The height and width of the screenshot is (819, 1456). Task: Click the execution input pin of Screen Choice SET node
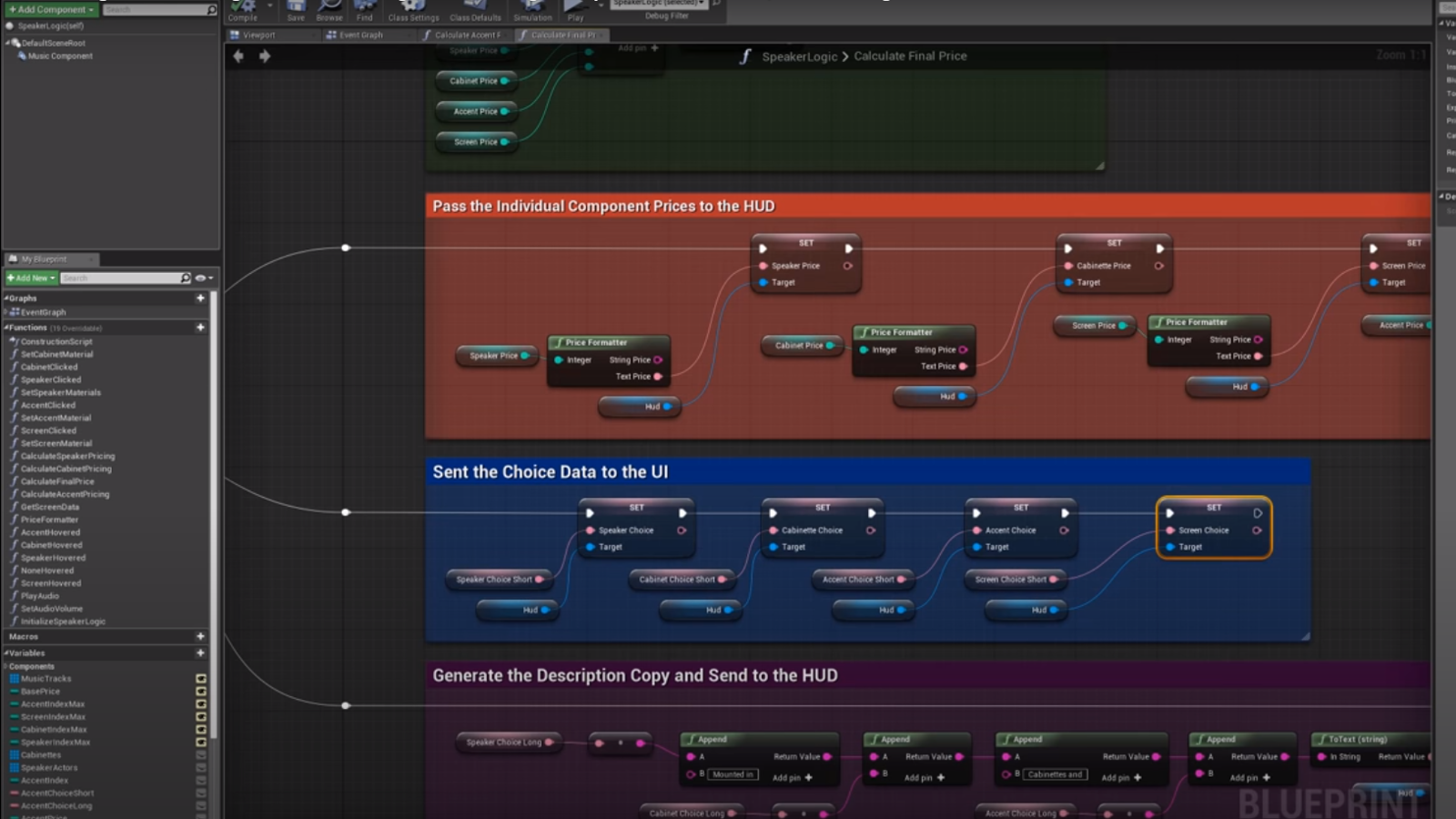pyautogui.click(x=1169, y=513)
